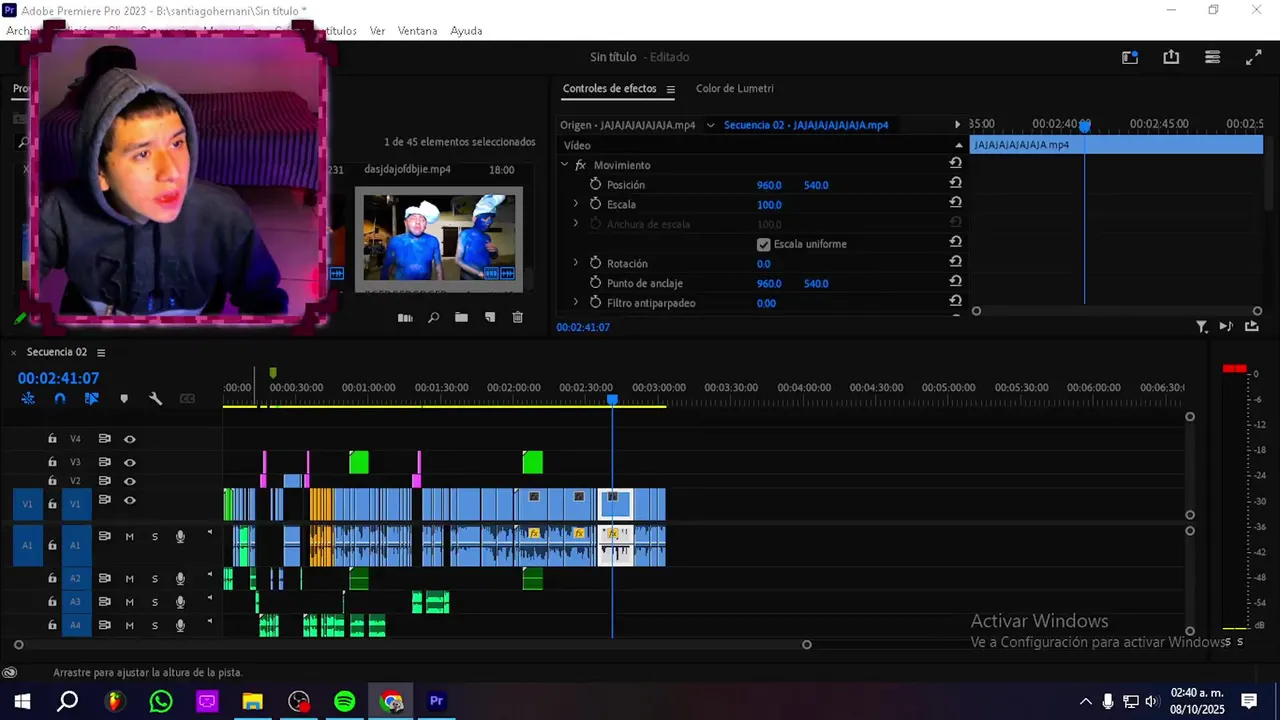Screen dimensions: 1280x720
Task: Click the filter properties funnel icon
Action: (1202, 327)
